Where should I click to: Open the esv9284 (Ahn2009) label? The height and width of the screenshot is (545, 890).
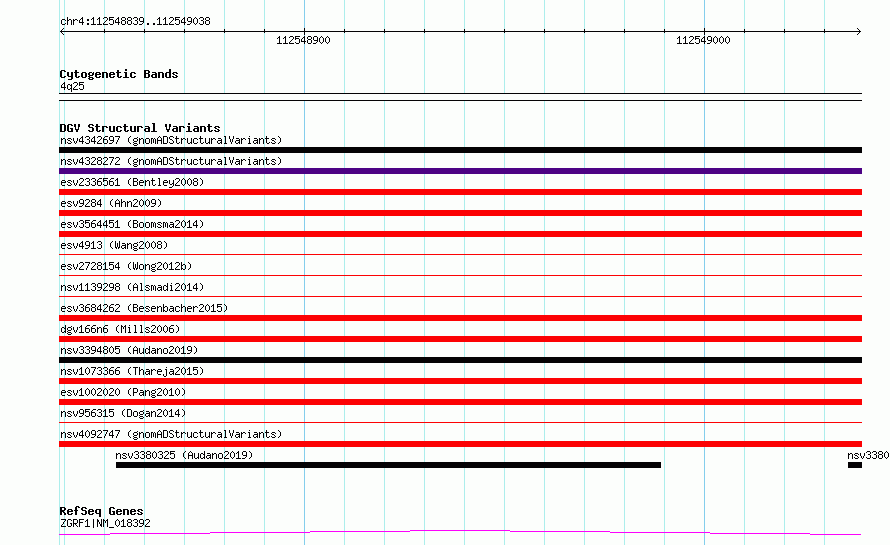pyautogui.click(x=111, y=203)
